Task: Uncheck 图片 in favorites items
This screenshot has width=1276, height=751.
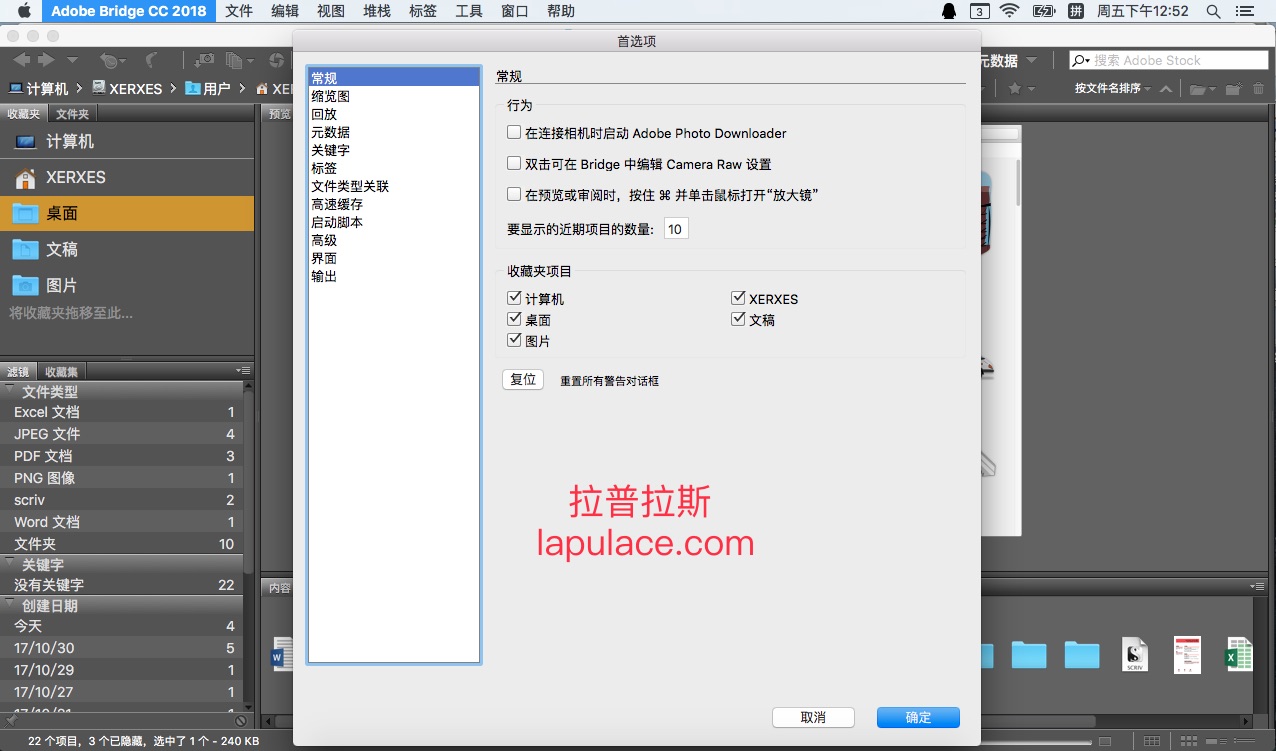Action: click(x=514, y=340)
